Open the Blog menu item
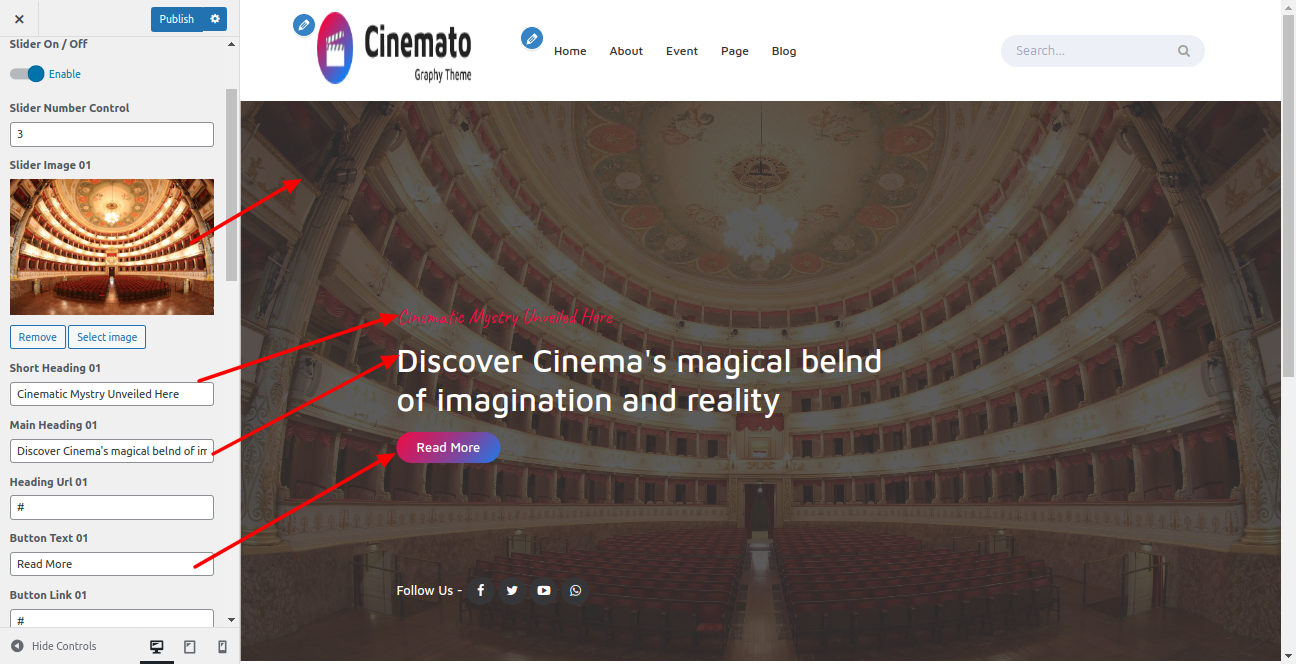 [784, 51]
